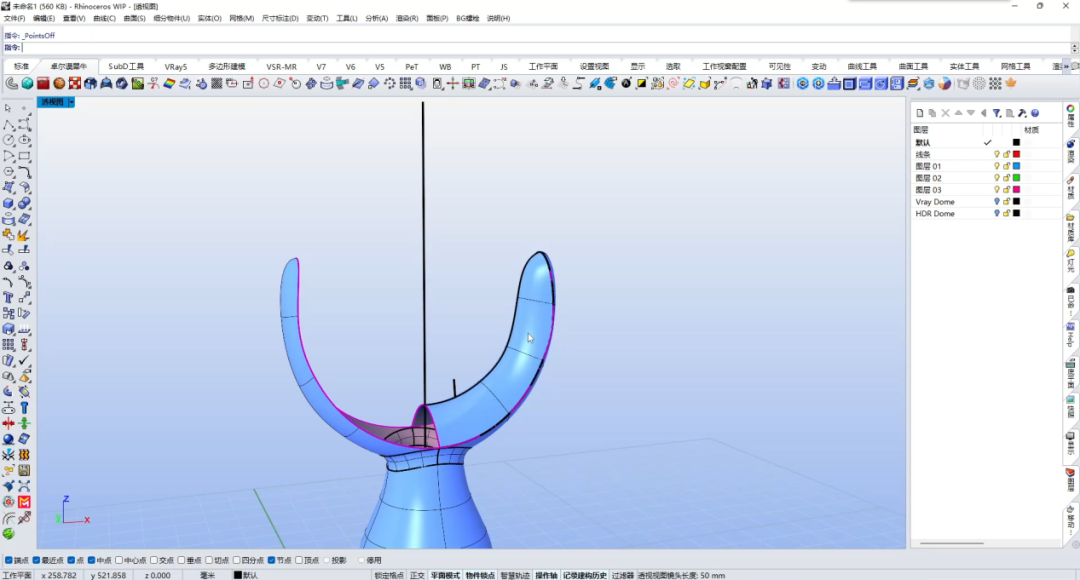Toggle 锁定格点 grid snap button
Image resolution: width=1080 pixels, height=580 pixels.
coord(389,575)
